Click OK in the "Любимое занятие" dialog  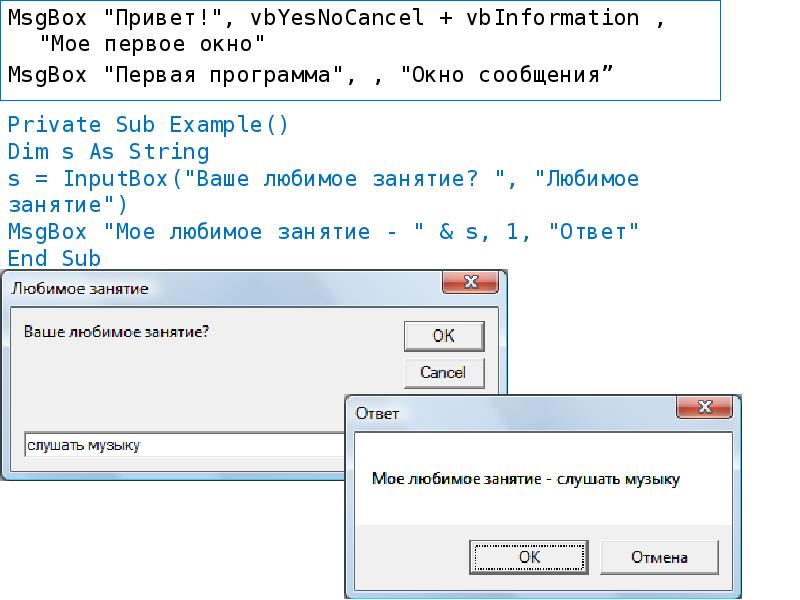(443, 336)
